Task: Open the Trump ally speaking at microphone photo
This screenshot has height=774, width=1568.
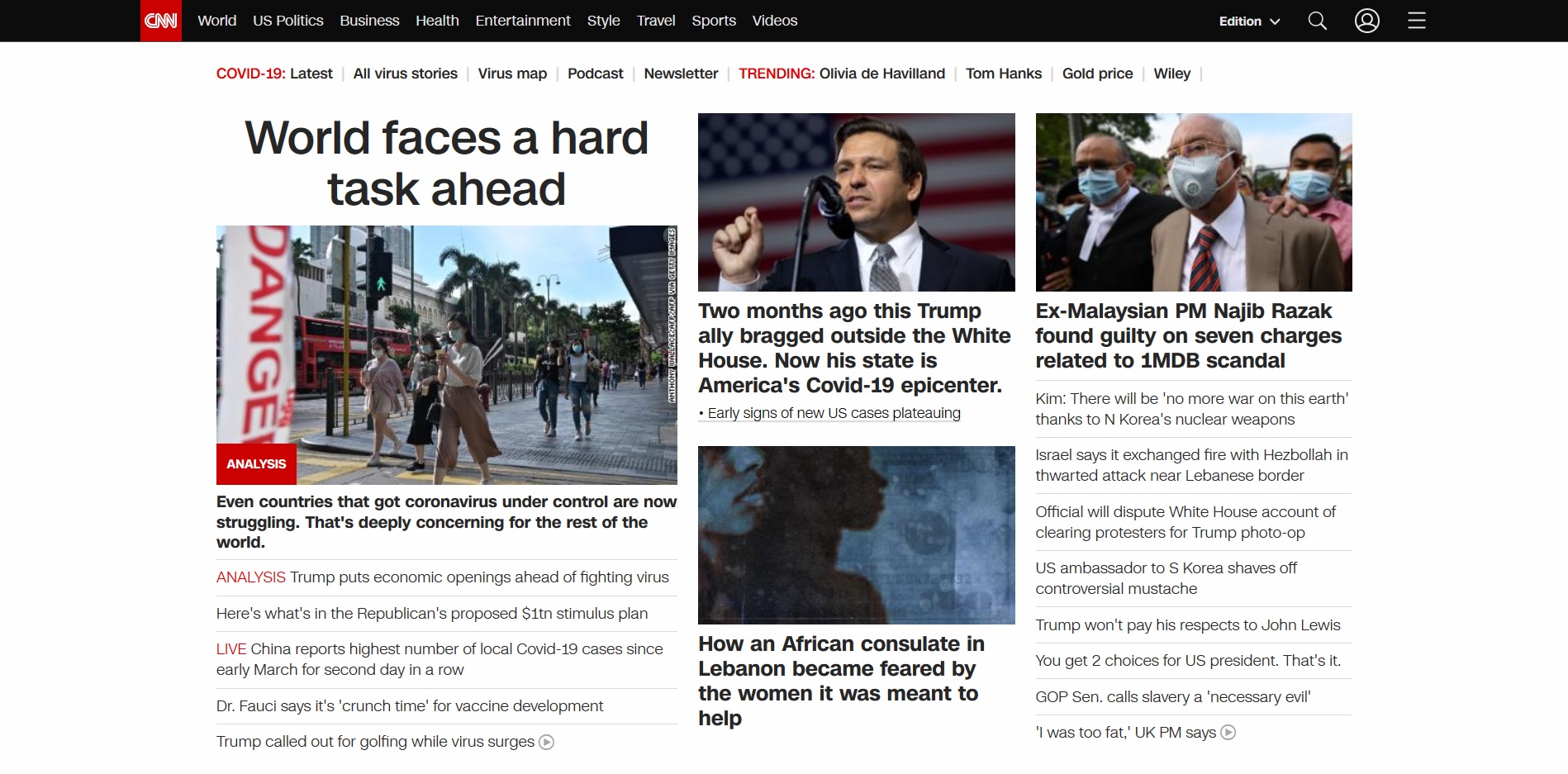Action: tap(856, 202)
